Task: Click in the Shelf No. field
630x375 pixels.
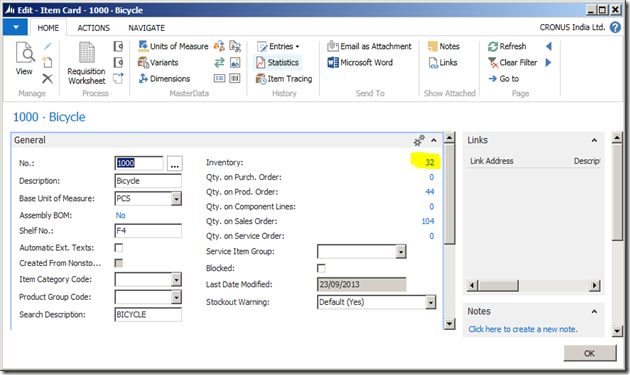Action: [x=148, y=231]
